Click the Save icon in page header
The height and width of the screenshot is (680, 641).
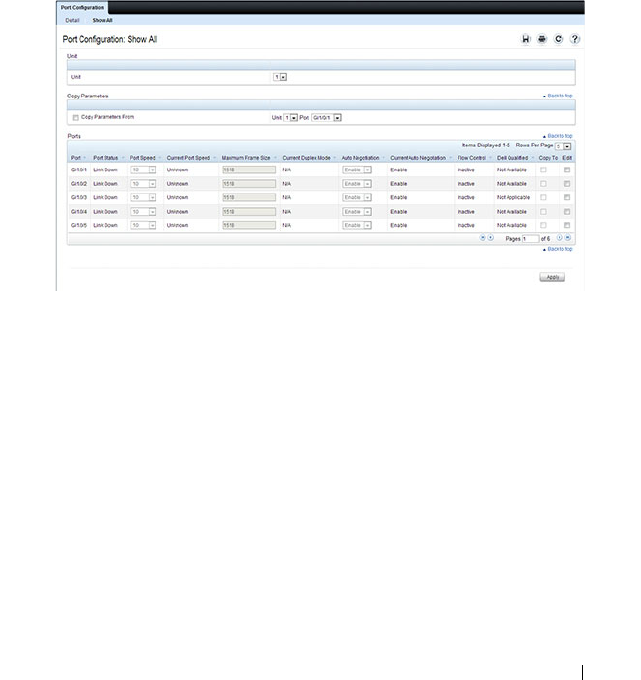526,39
